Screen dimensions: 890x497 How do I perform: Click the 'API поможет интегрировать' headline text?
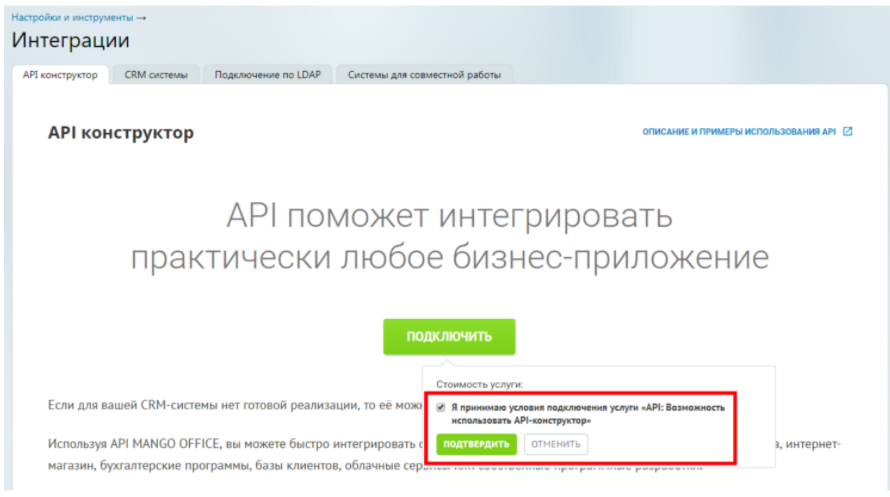point(450,216)
